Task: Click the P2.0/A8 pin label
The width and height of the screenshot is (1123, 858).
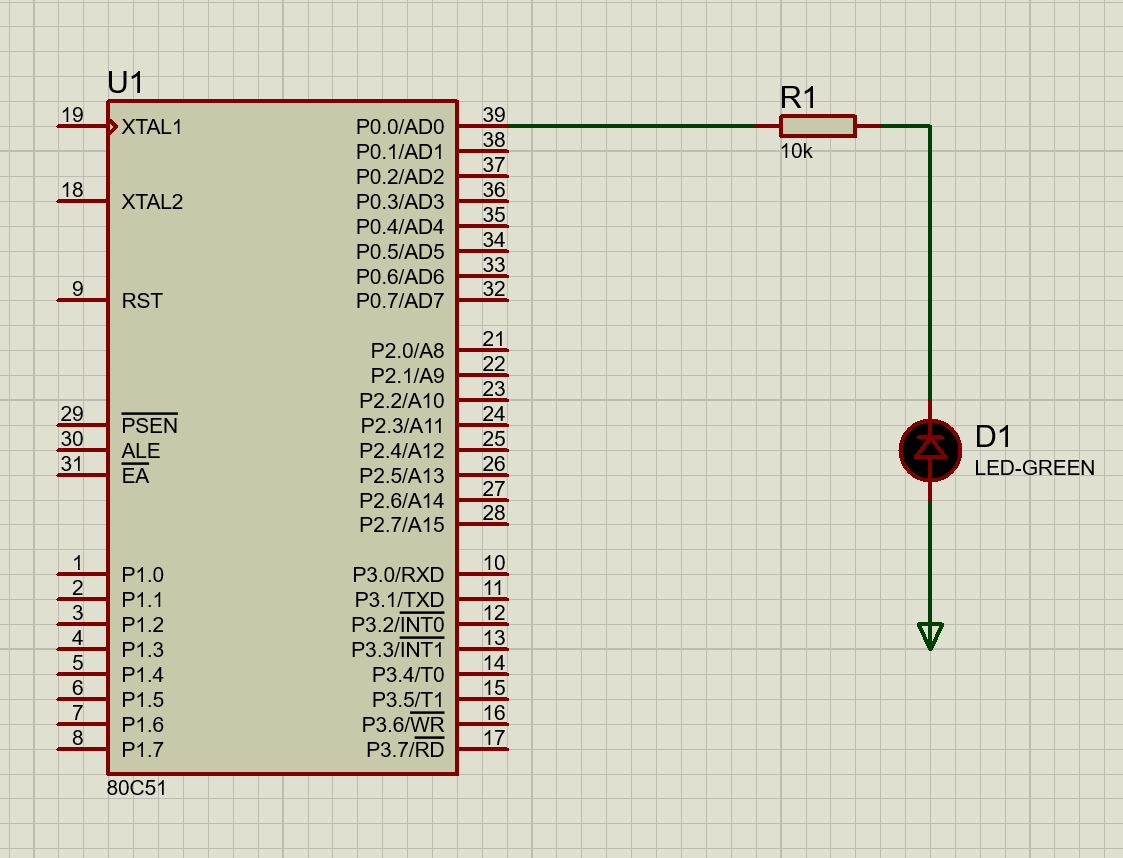Action: pyautogui.click(x=407, y=351)
